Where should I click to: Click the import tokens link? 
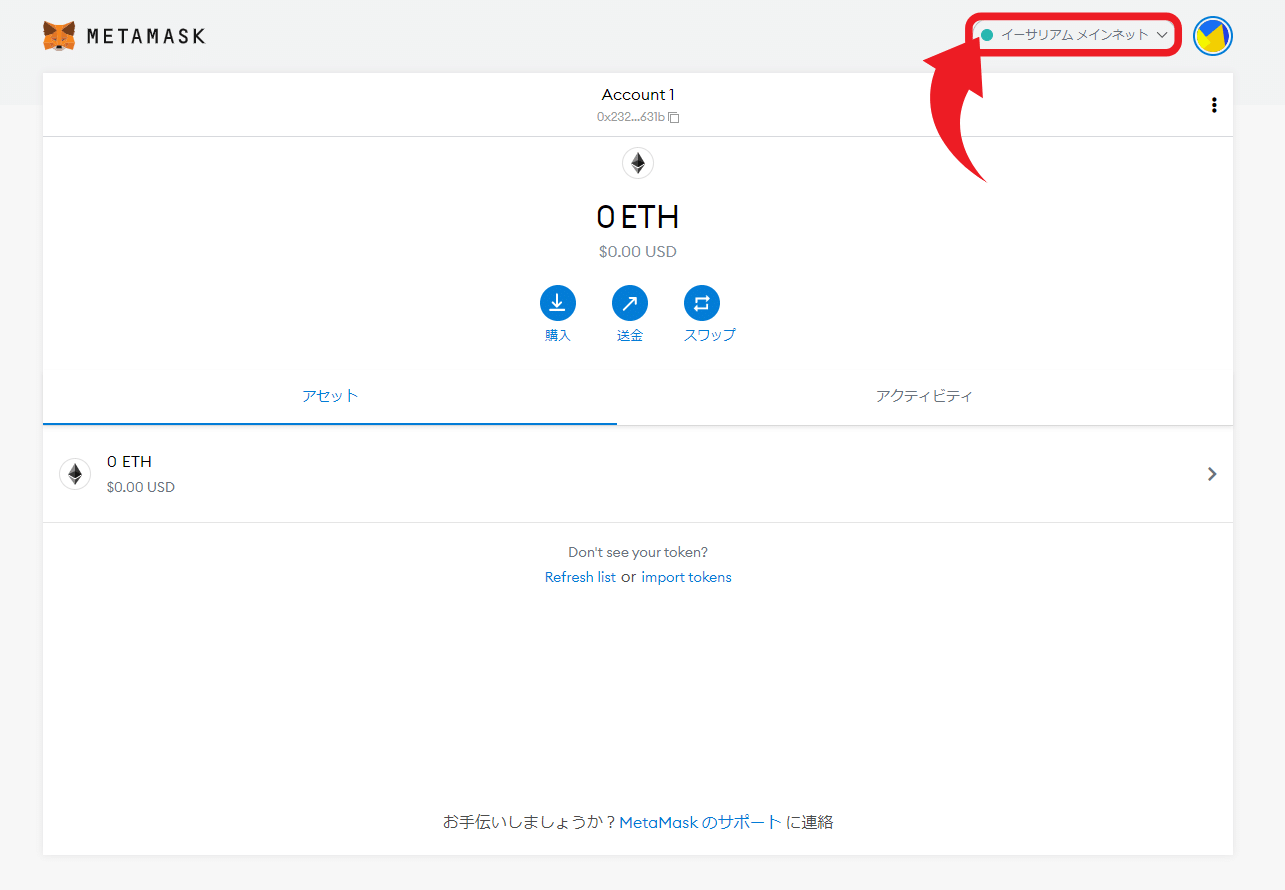pos(686,577)
